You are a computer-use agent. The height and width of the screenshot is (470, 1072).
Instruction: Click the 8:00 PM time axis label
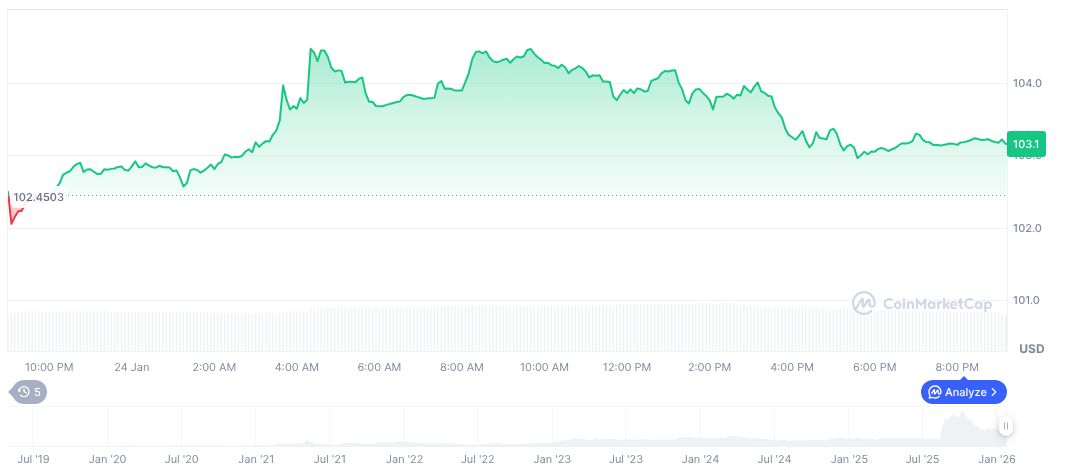pyautogui.click(x=957, y=367)
